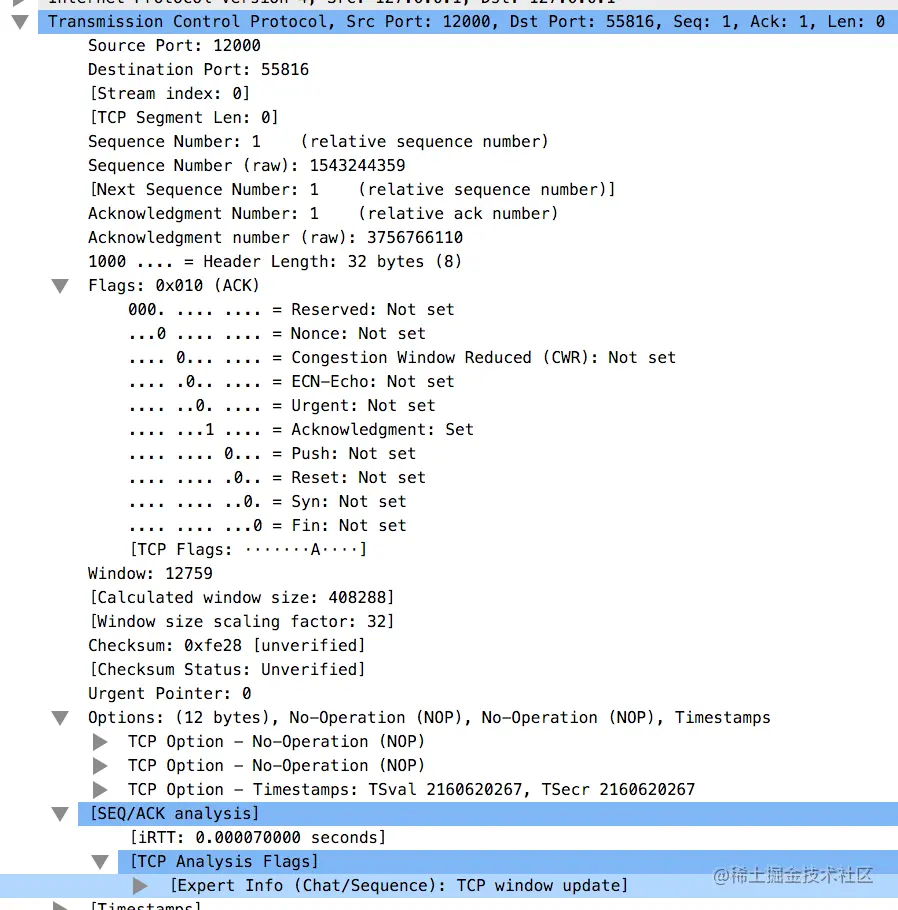Select the relative Acknowledgment Number: 1 row
Image resolution: width=898 pixels, height=910 pixels.
(323, 214)
